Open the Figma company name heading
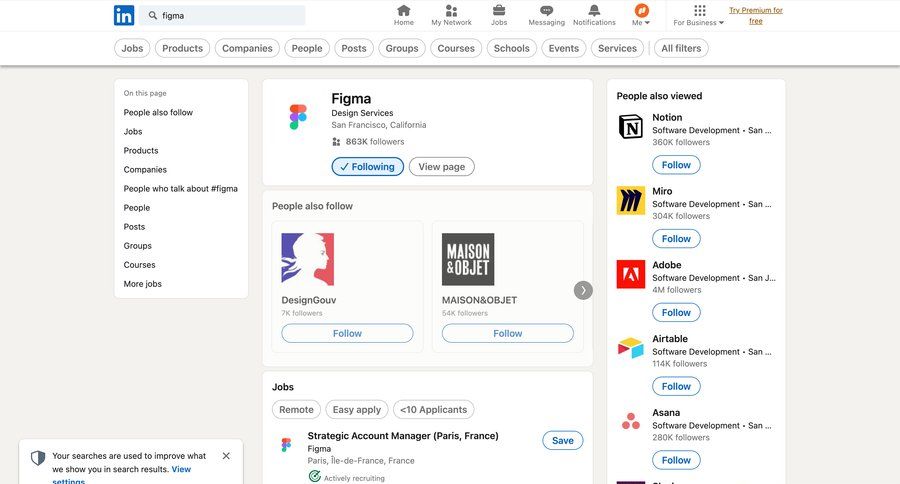 click(x=351, y=98)
